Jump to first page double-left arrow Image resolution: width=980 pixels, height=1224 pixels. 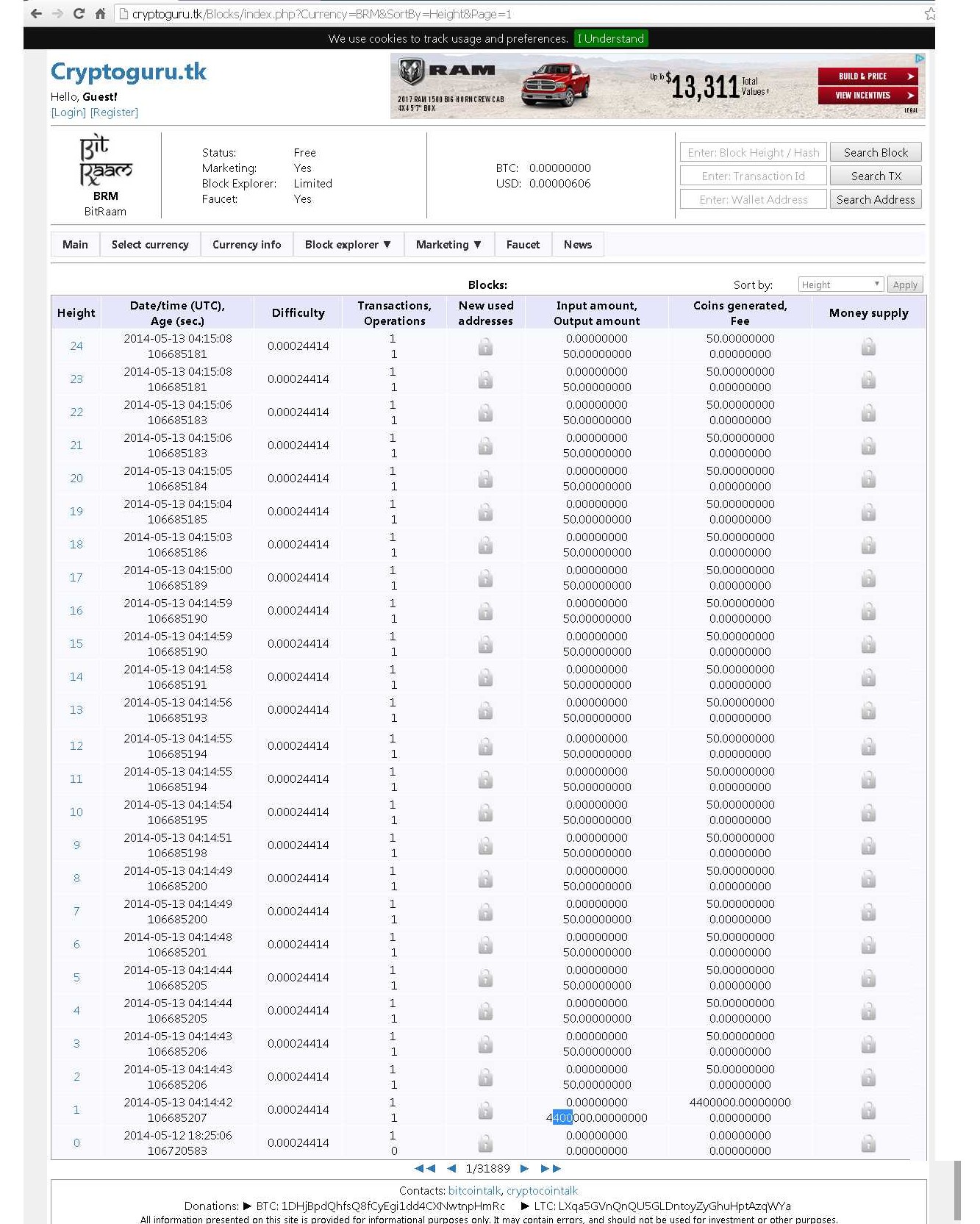425,1168
